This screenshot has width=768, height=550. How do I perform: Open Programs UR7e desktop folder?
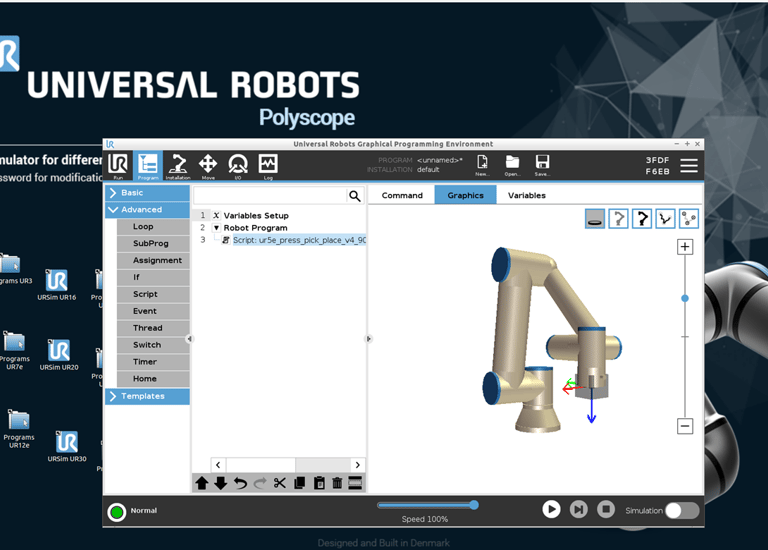(15, 351)
